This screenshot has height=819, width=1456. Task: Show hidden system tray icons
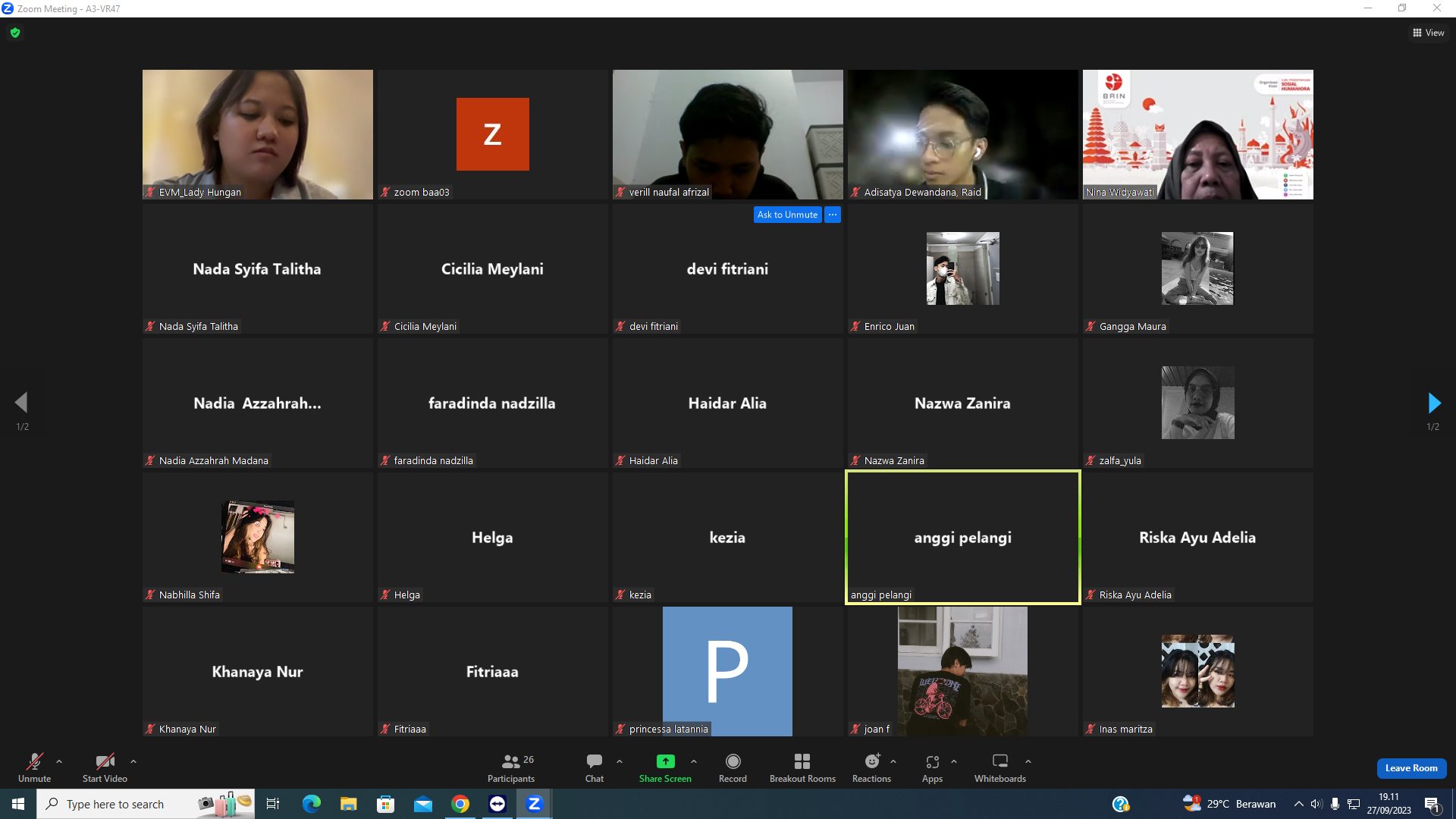pos(1299,804)
